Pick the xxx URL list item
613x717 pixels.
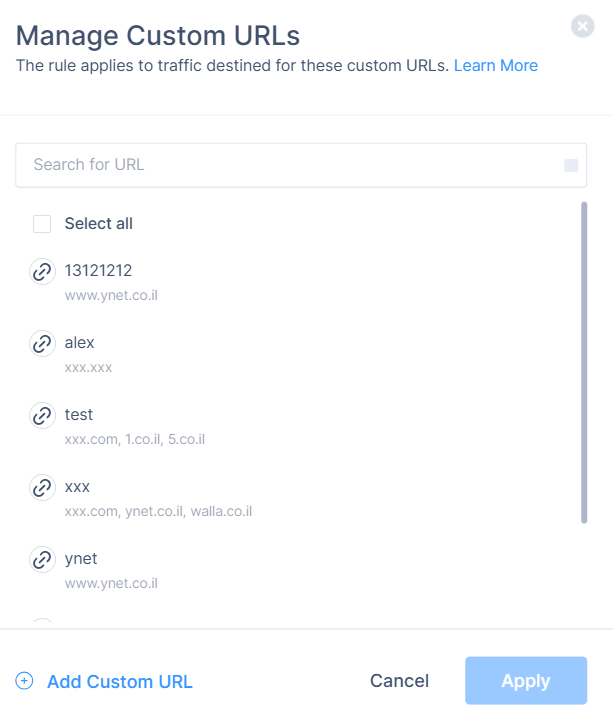(x=78, y=487)
